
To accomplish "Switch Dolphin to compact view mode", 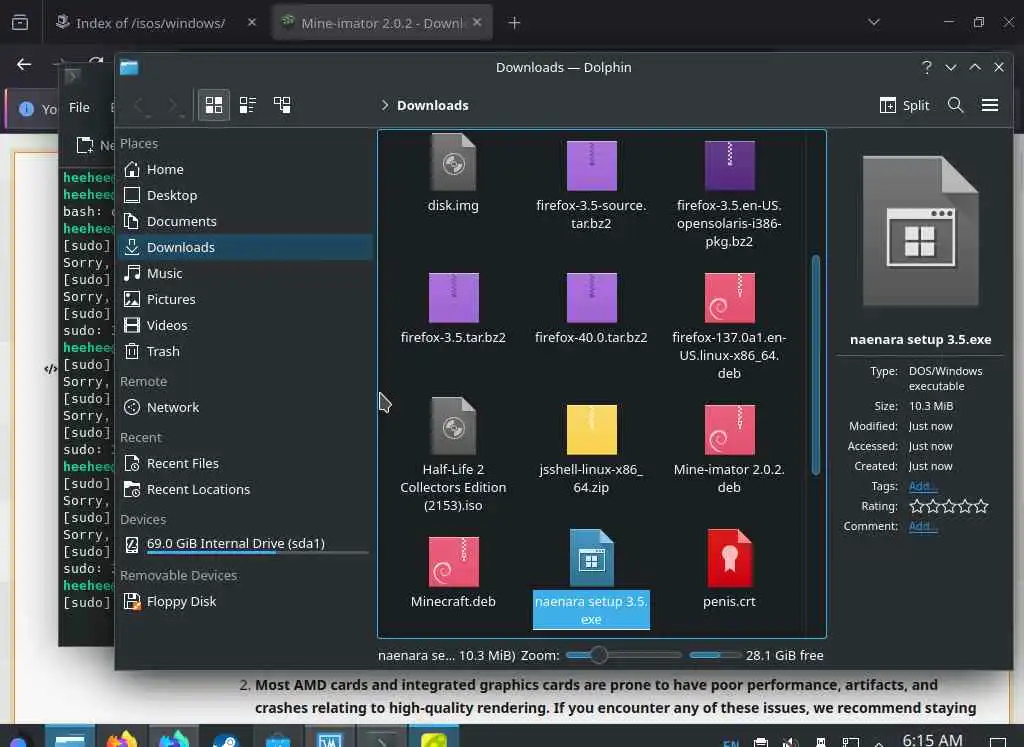I will (248, 105).
